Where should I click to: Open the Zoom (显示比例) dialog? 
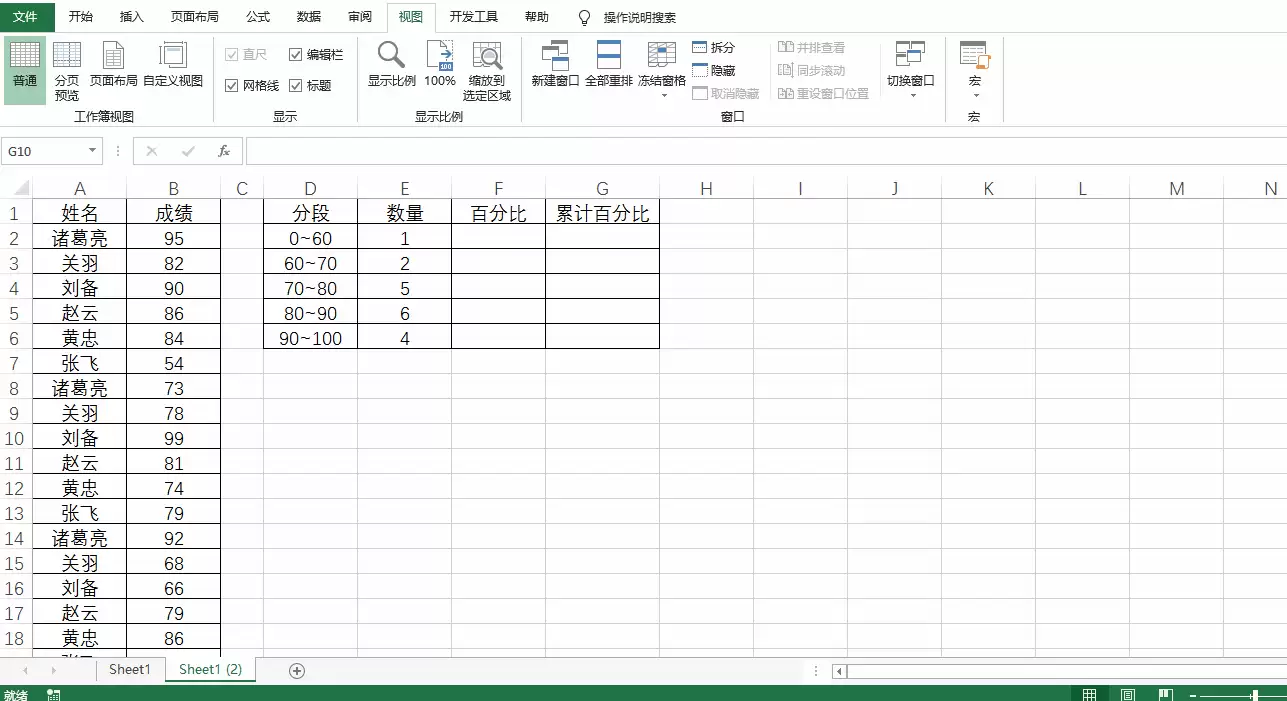(x=391, y=64)
